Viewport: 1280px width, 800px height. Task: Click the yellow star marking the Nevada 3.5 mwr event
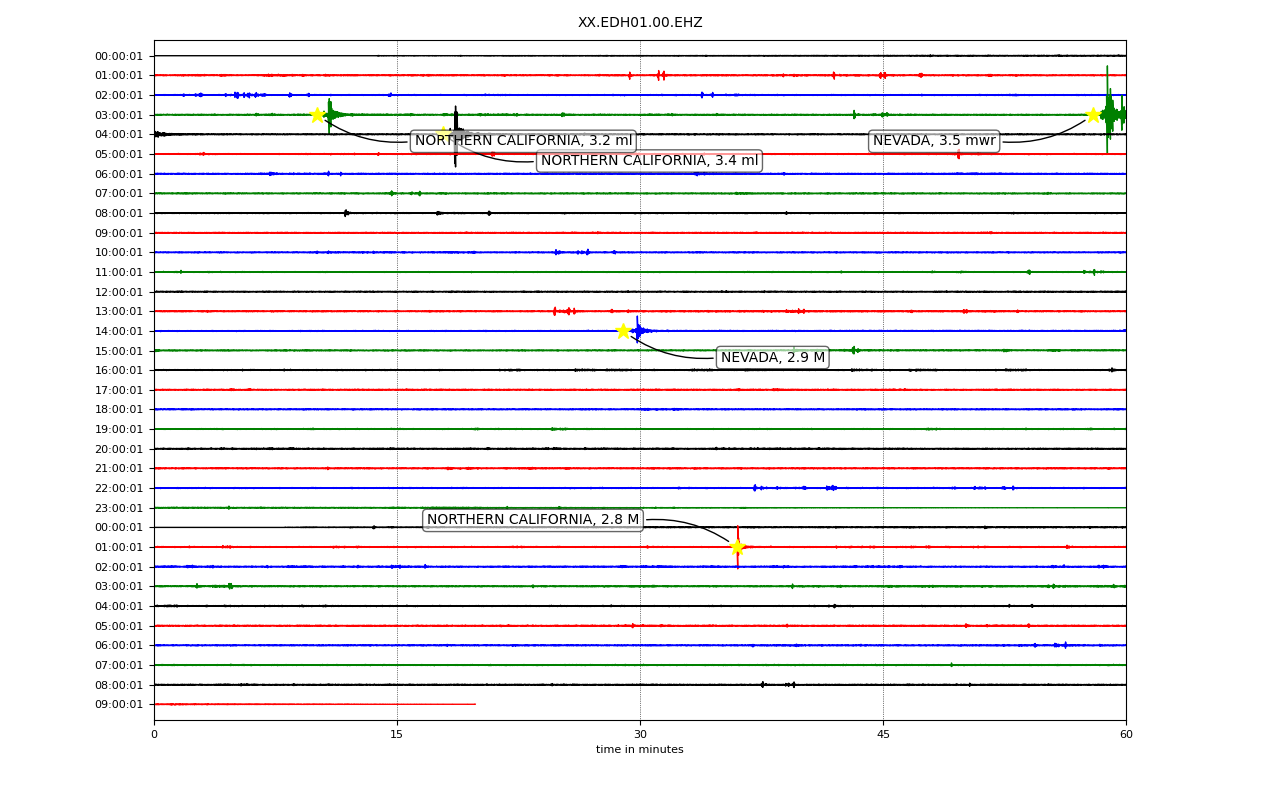(1093, 115)
